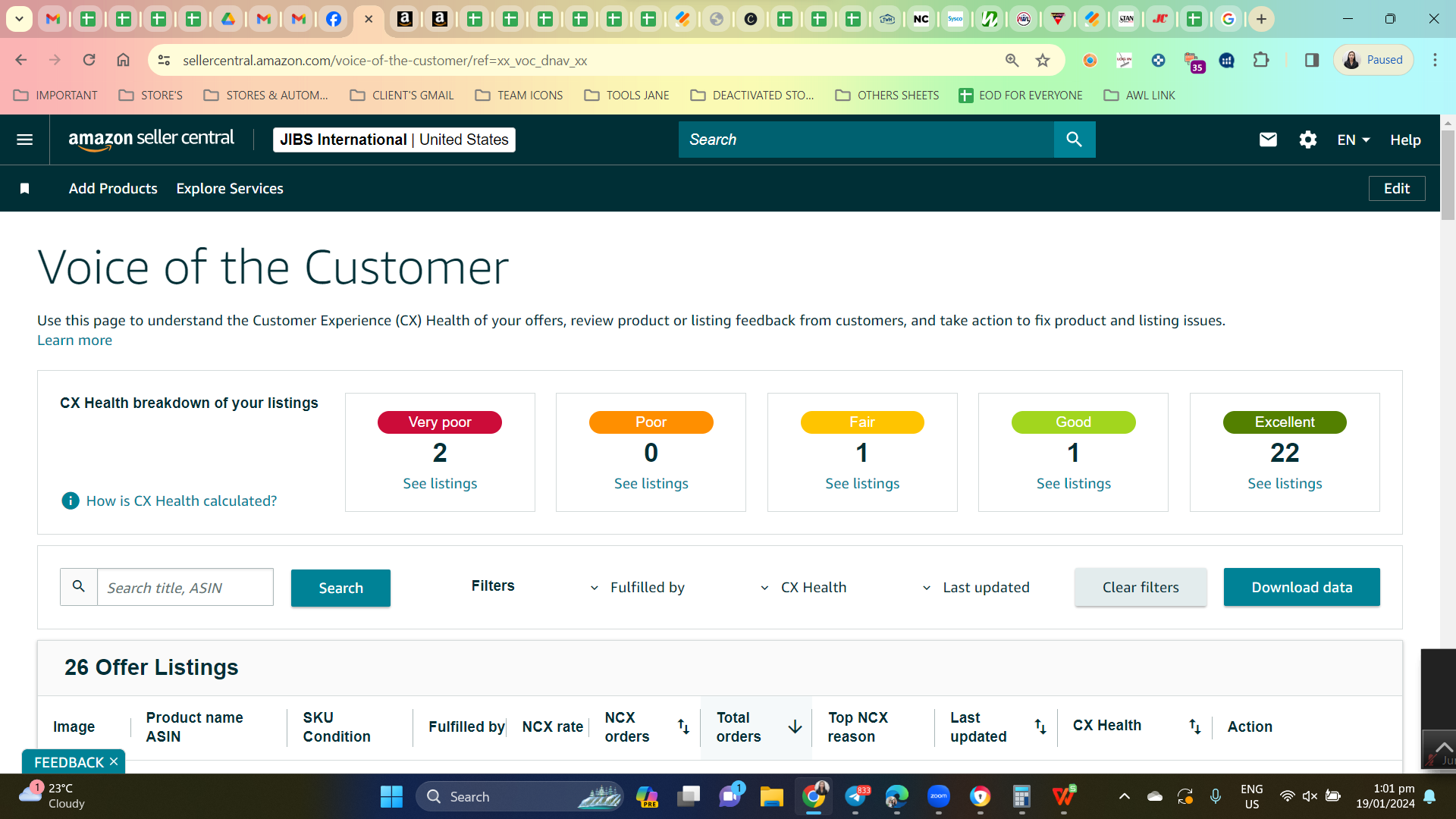Go back in the browser
Viewport: 1456px width, 819px height.
coord(21,60)
